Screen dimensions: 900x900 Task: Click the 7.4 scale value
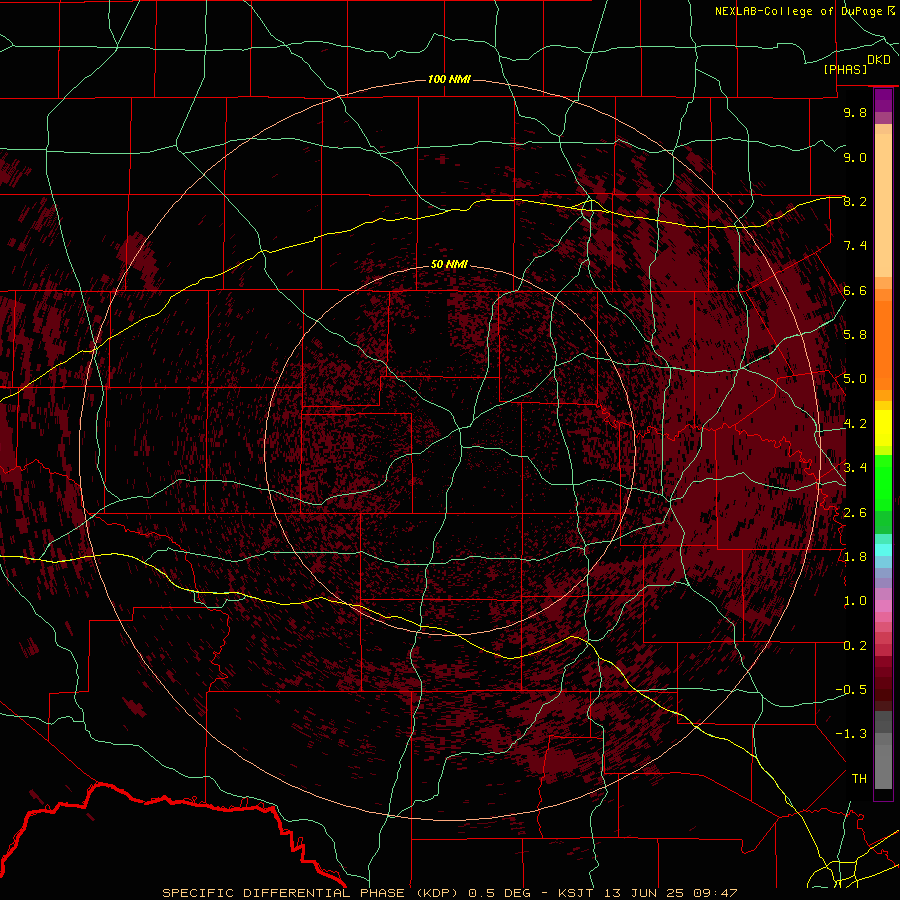855,246
